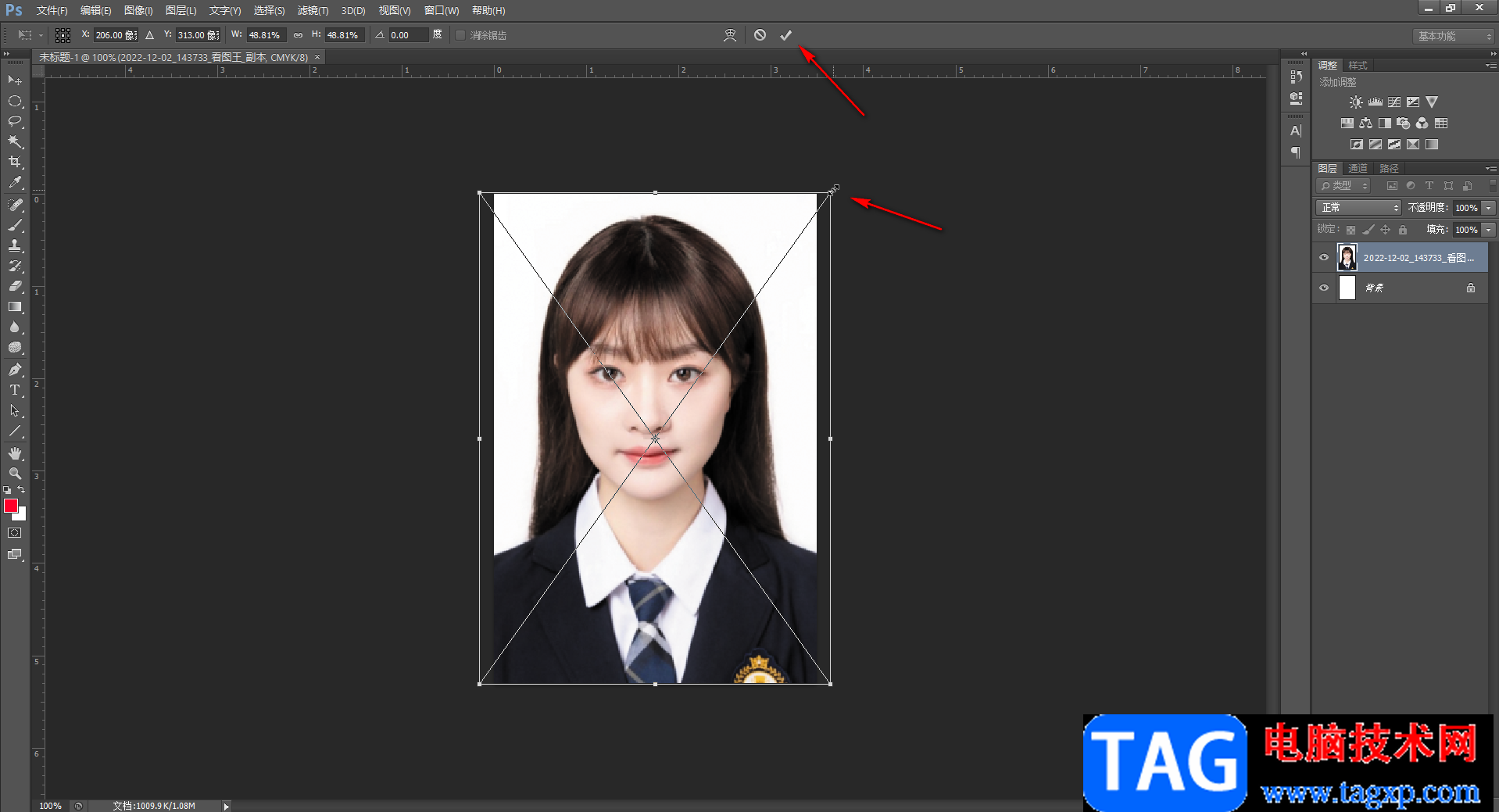Image resolution: width=1499 pixels, height=812 pixels.
Task: Choose the Zoom tool
Action: coord(15,474)
